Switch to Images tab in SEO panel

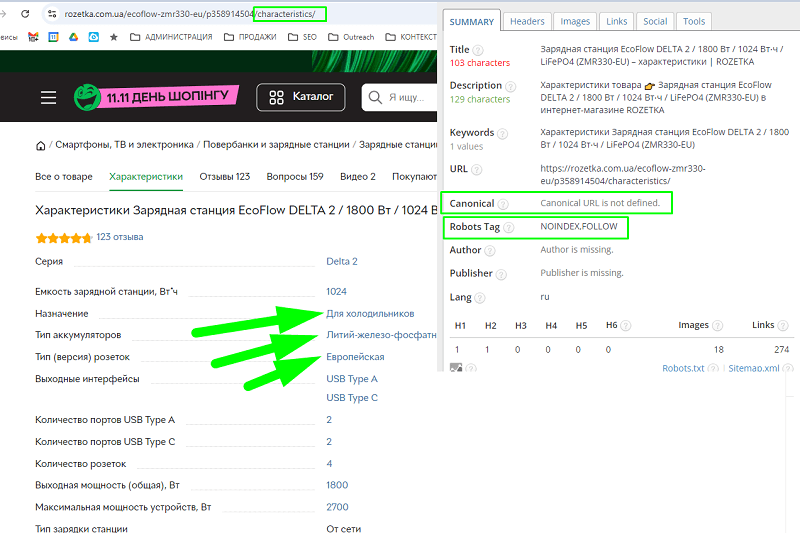[575, 21]
